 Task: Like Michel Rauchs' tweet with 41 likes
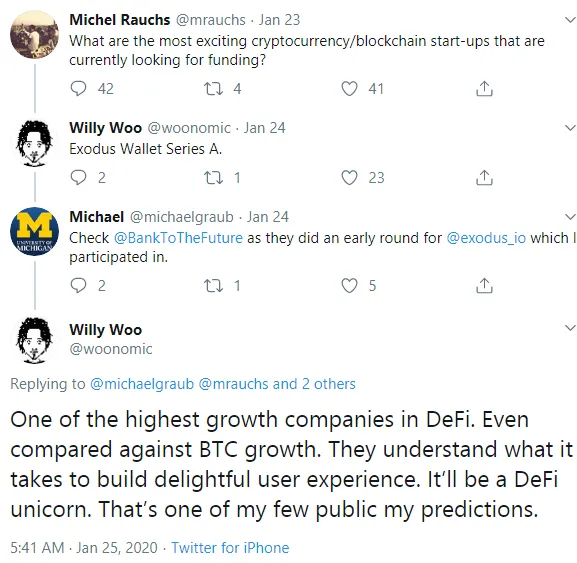[x=349, y=89]
